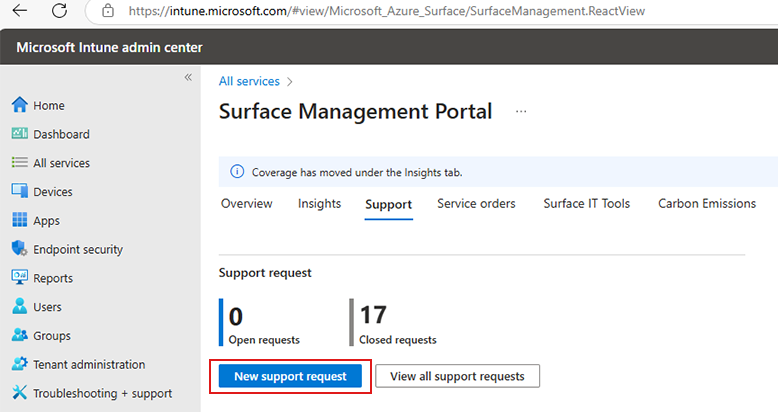Screen dimensions: 778x412
Task: Click the Troubleshooting + support wrench icon
Action: [19, 394]
